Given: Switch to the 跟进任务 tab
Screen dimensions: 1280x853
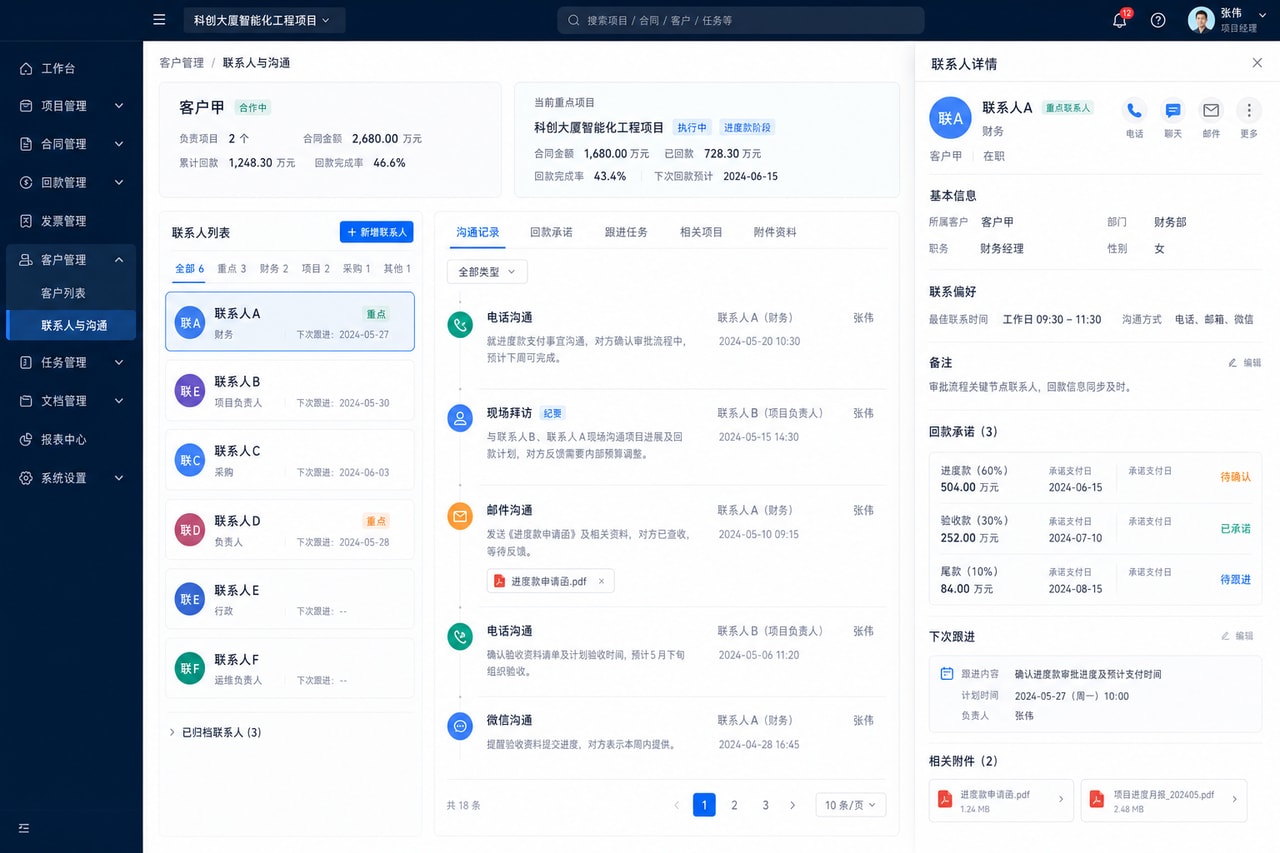Looking at the screenshot, I should tap(626, 232).
